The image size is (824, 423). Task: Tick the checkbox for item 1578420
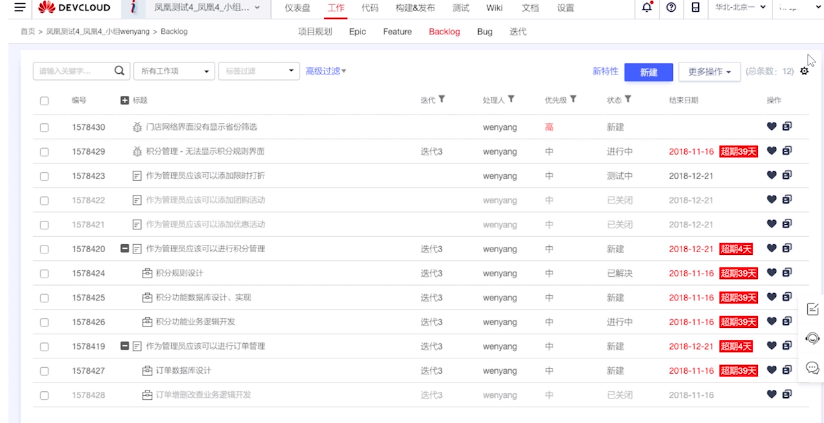click(44, 249)
